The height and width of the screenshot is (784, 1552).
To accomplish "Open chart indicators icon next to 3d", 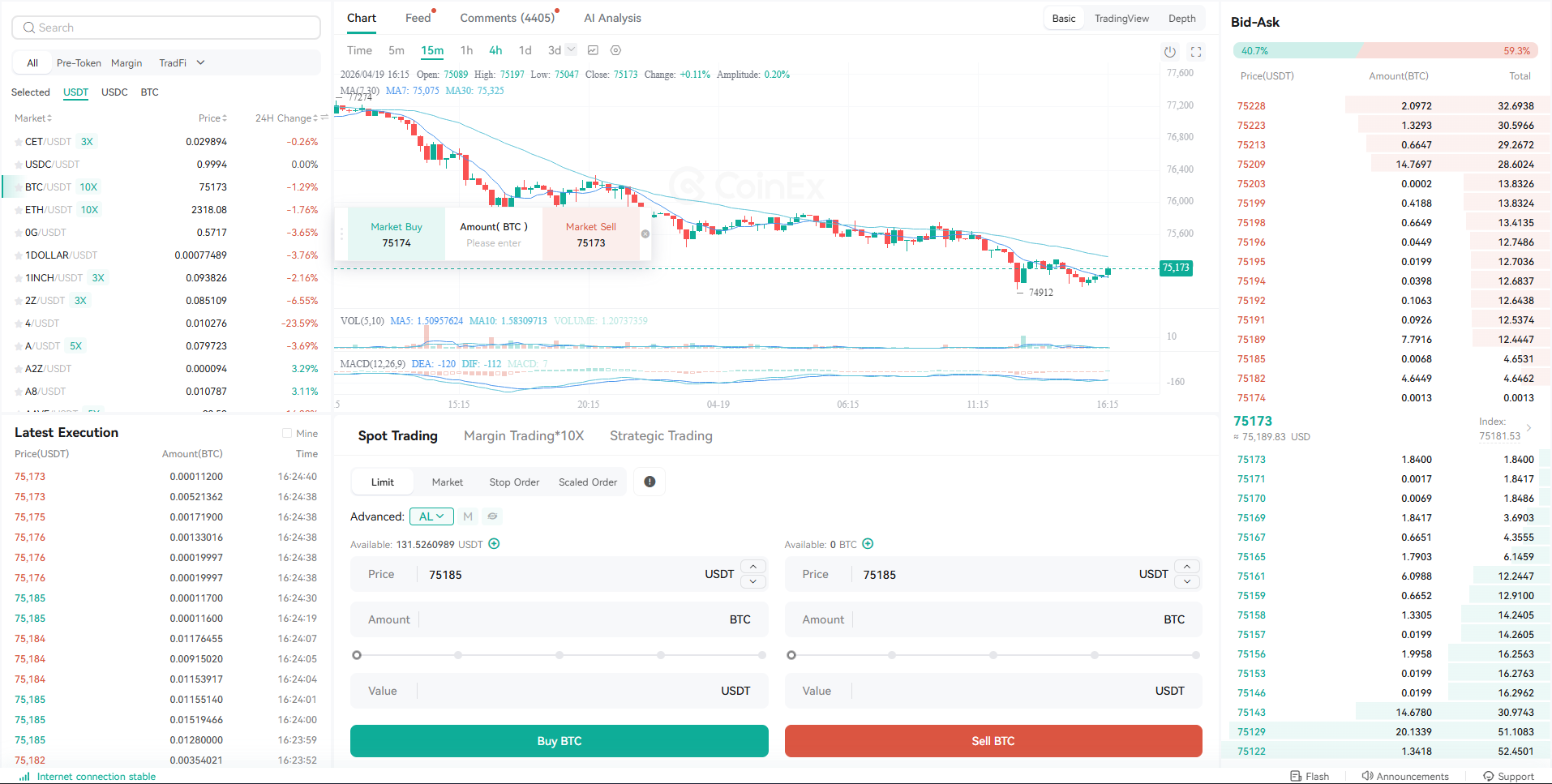I will click(x=593, y=50).
